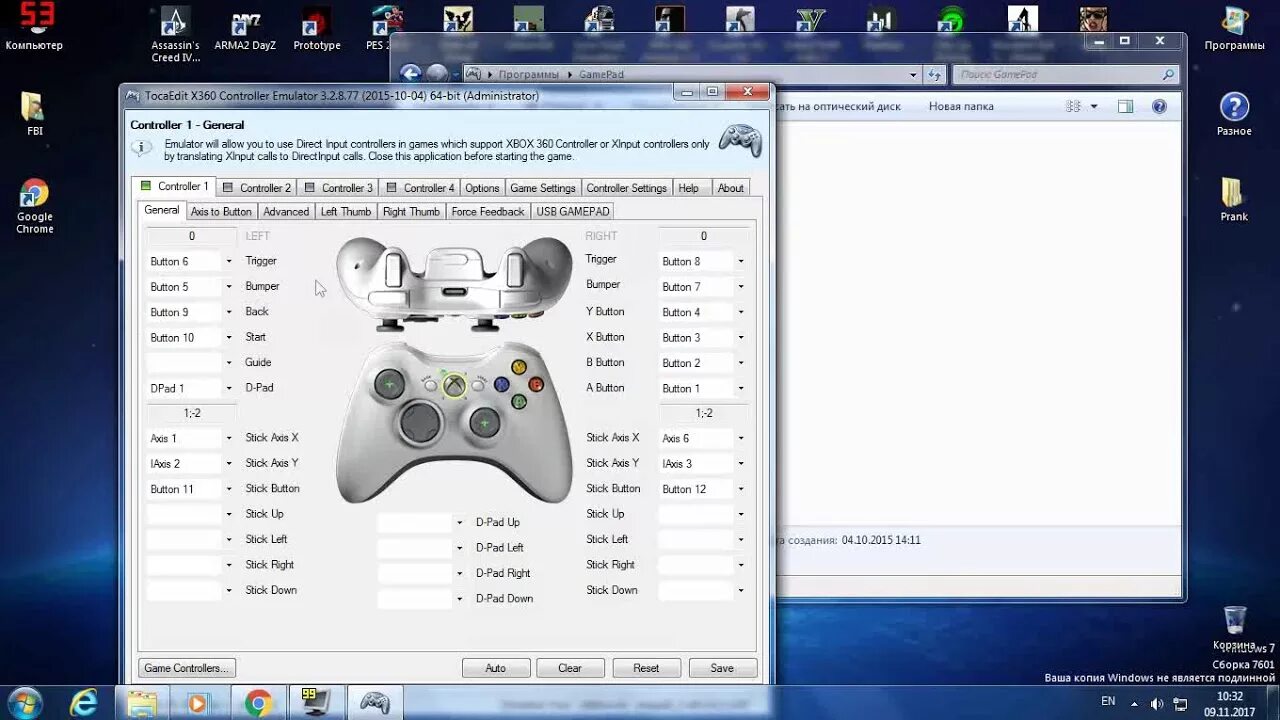Expand the Start Button 10 dropdown
The height and width of the screenshot is (720, 1280).
coord(229,338)
